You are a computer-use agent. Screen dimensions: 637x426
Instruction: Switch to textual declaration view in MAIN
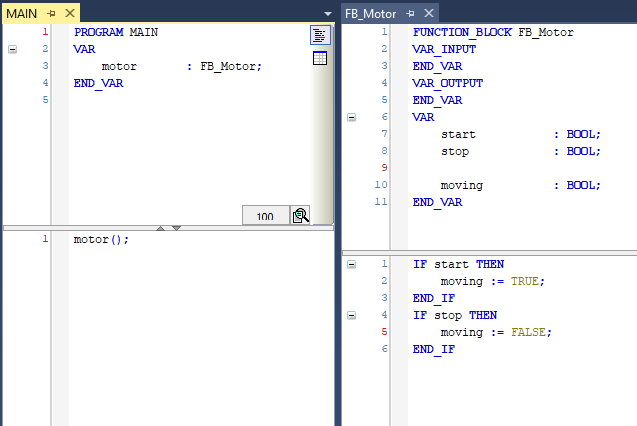click(320, 35)
